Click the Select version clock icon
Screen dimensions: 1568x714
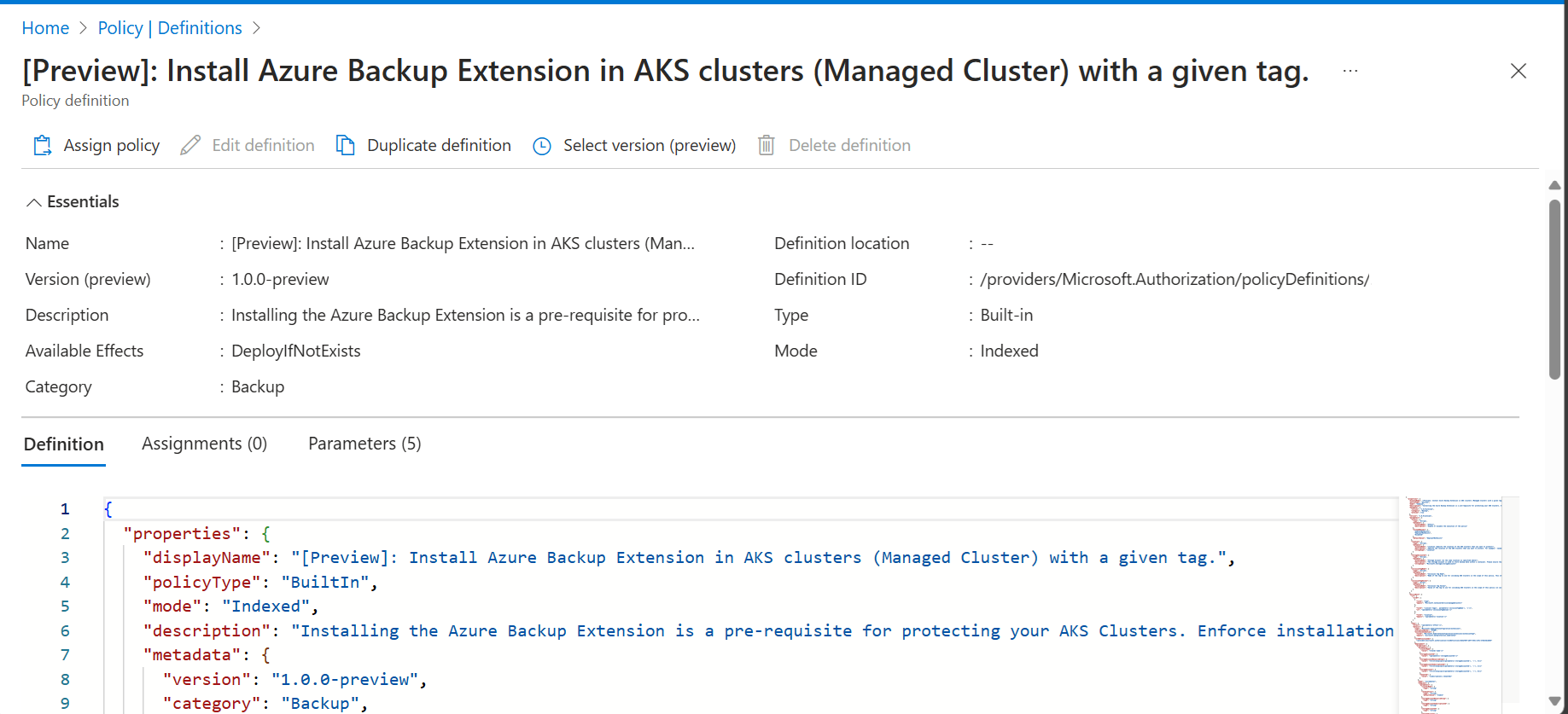pos(542,146)
